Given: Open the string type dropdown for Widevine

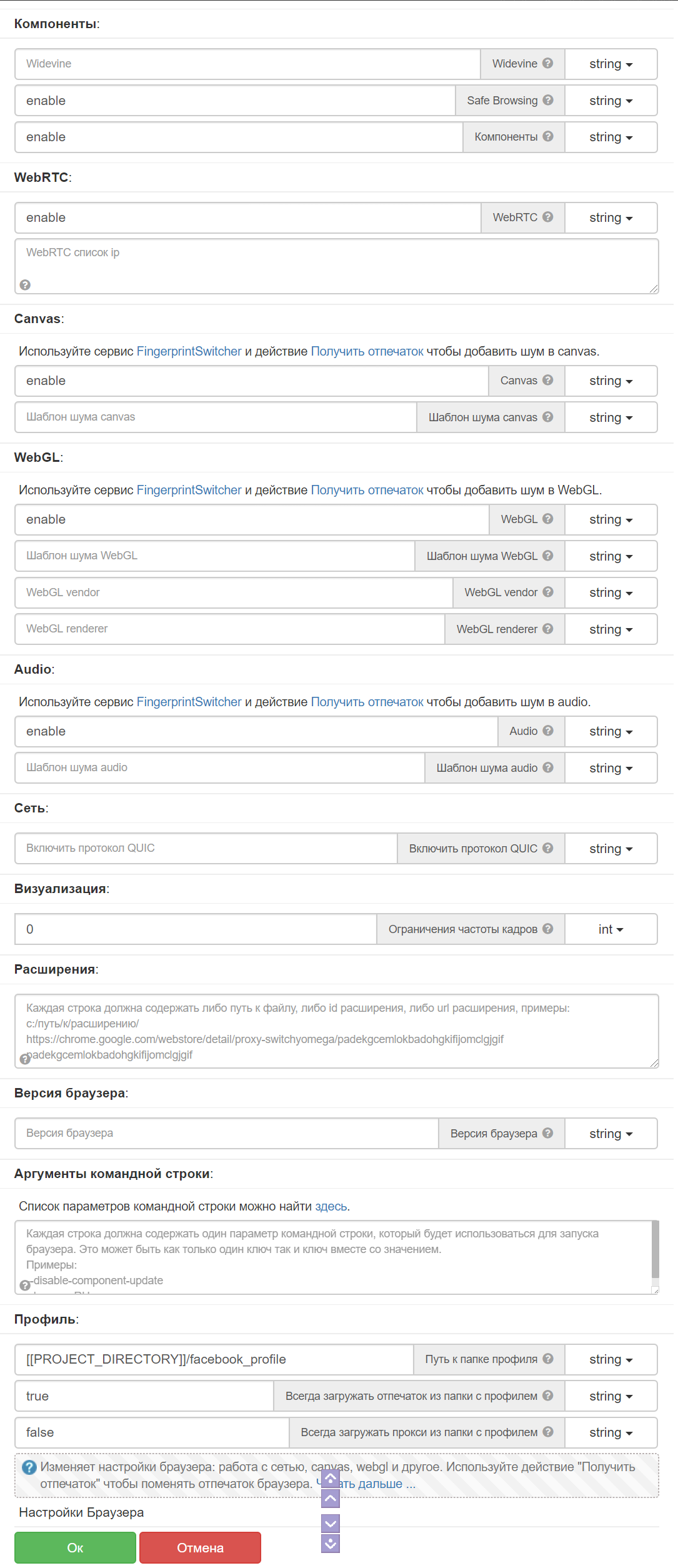Looking at the screenshot, I should (611, 64).
